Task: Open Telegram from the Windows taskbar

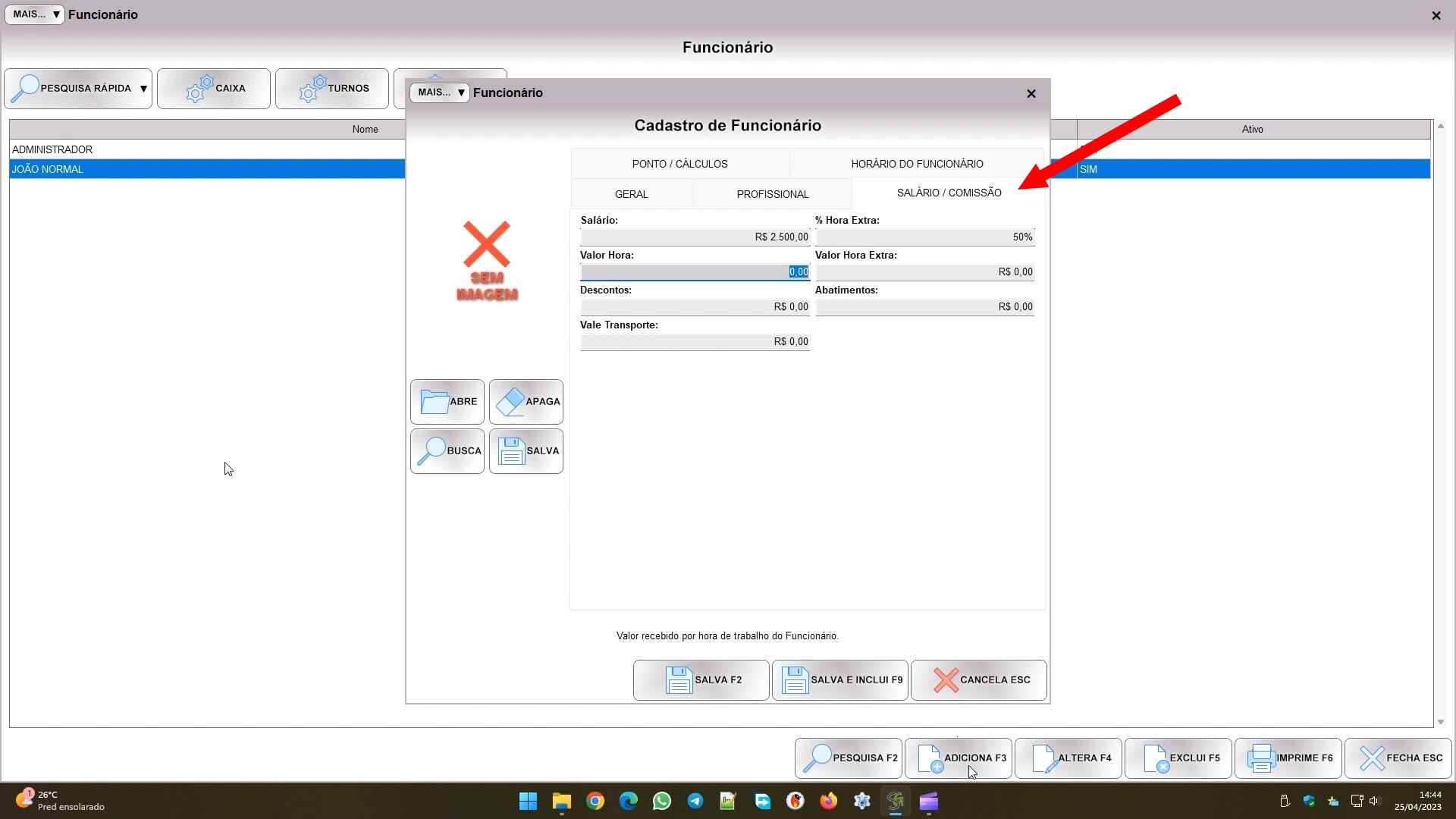Action: 695,802
